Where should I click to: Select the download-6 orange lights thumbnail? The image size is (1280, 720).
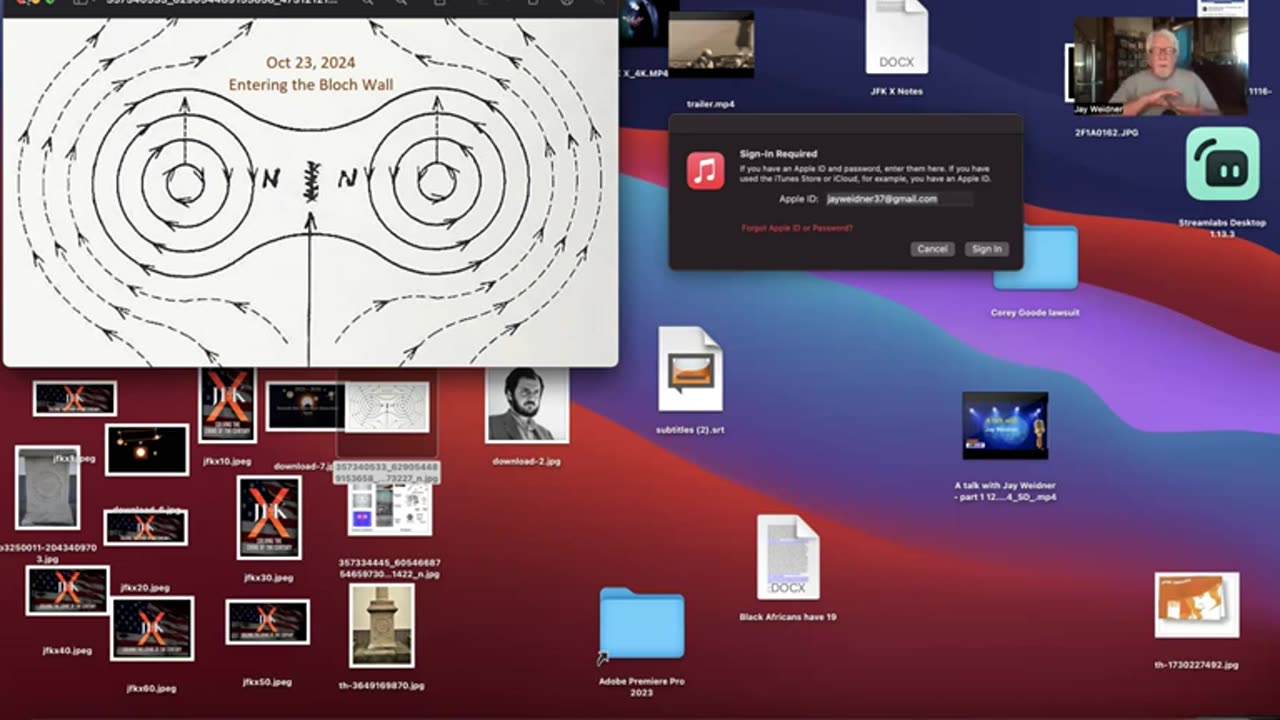coord(147,450)
